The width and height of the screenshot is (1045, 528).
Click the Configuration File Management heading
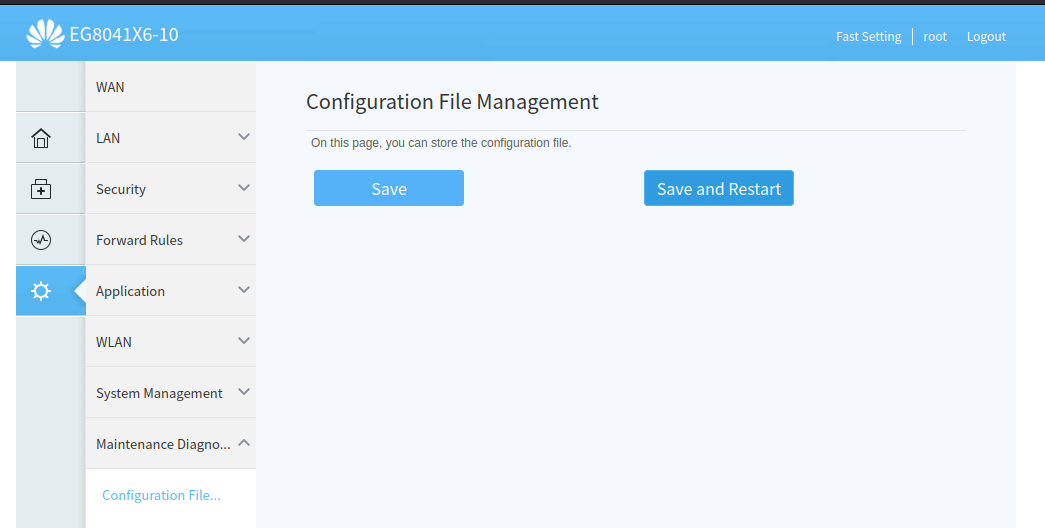tap(452, 102)
